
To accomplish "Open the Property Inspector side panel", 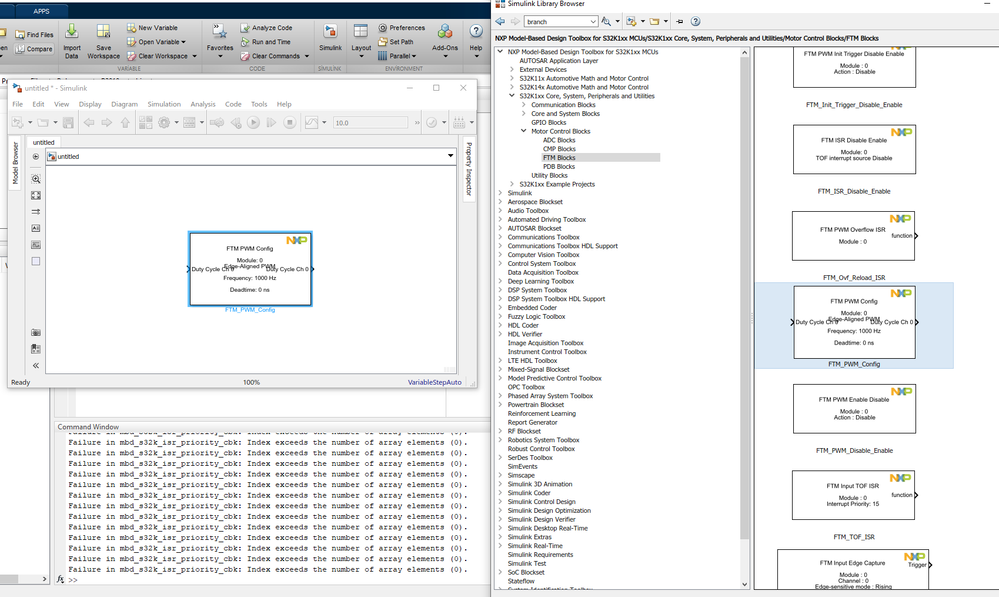I will [469, 169].
